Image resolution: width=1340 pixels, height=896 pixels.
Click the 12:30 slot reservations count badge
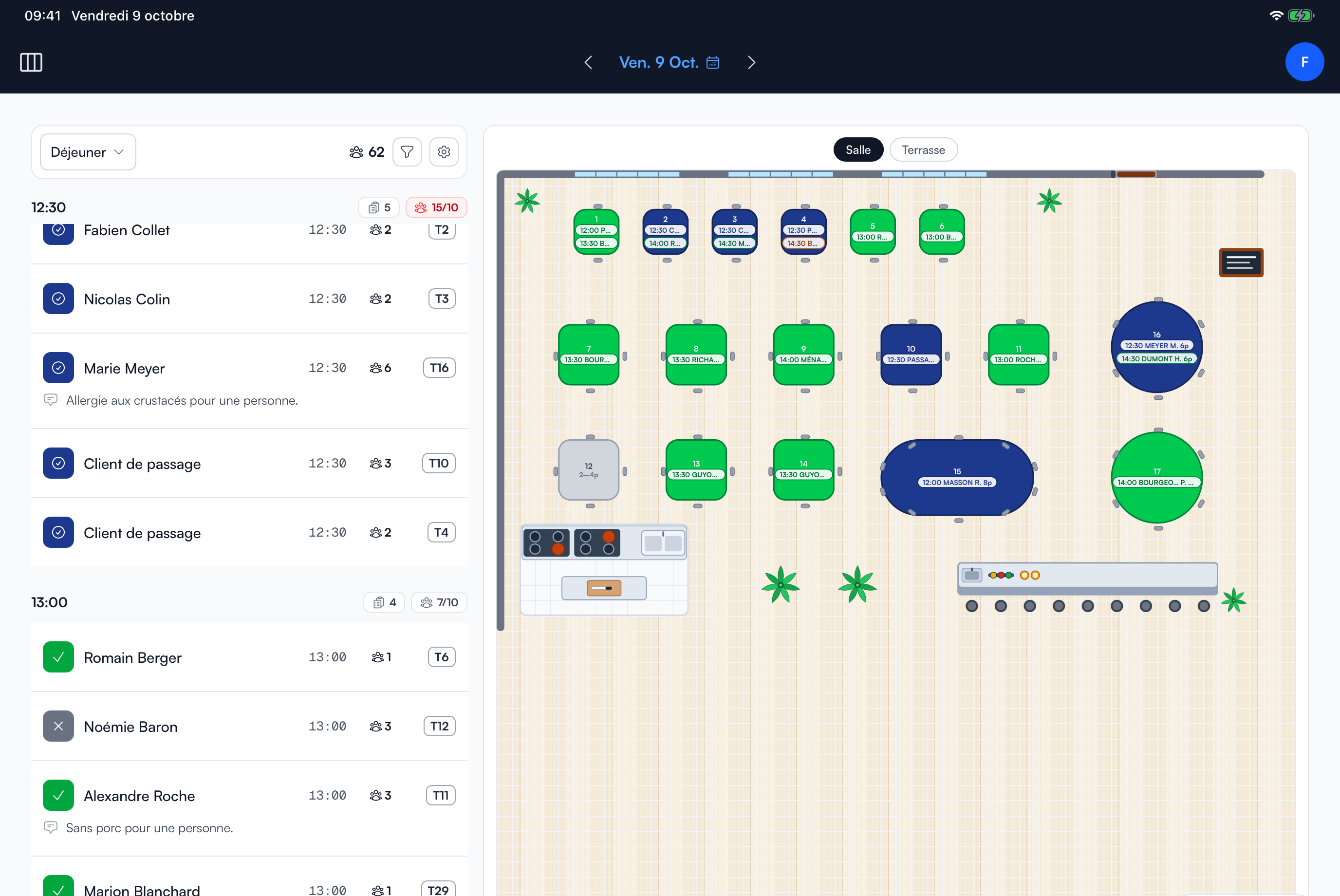pyautogui.click(x=379, y=207)
